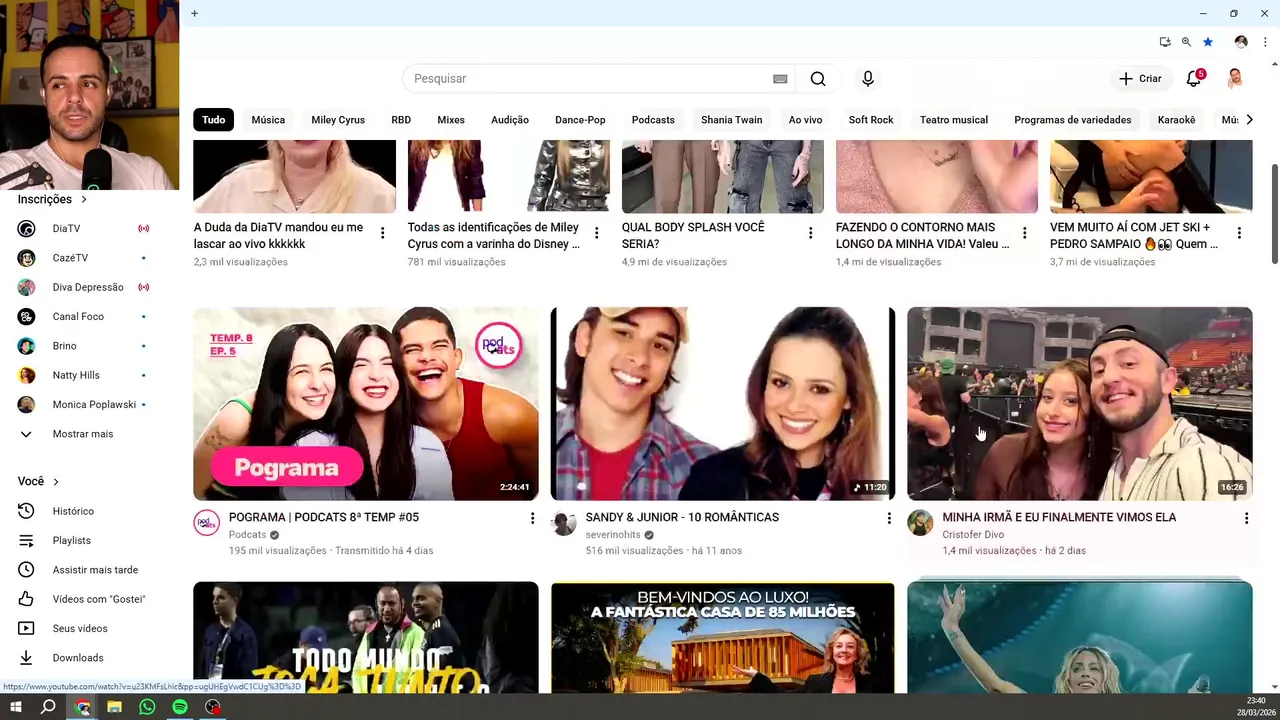The width and height of the screenshot is (1280, 720).
Task: Click the Cristofer Divo channel avatar
Action: 920,523
